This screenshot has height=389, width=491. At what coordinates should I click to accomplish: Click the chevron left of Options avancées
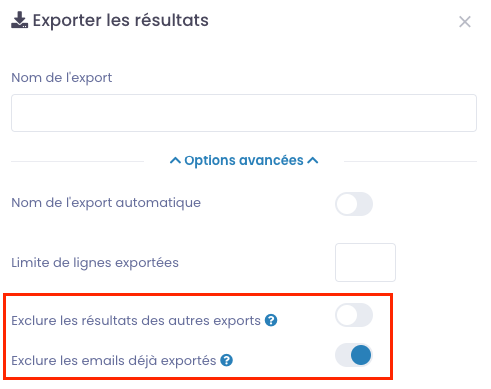point(175,161)
